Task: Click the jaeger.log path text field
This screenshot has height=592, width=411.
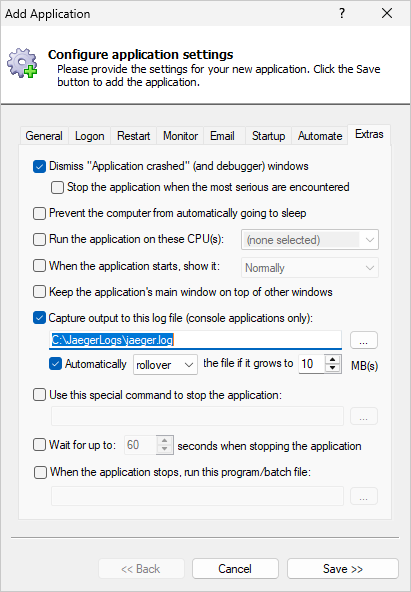Action: 195,340
